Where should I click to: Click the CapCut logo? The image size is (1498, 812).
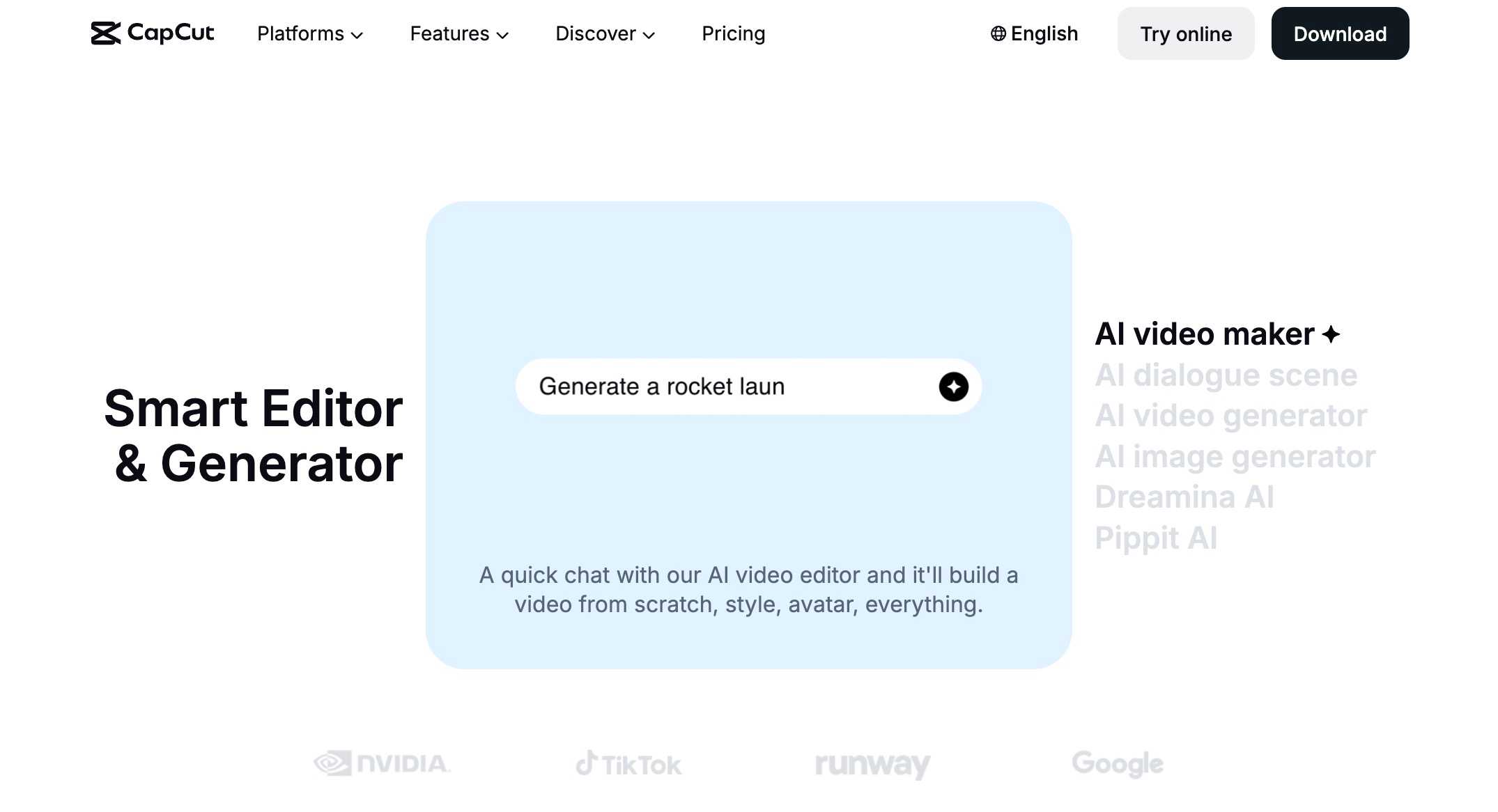click(153, 33)
